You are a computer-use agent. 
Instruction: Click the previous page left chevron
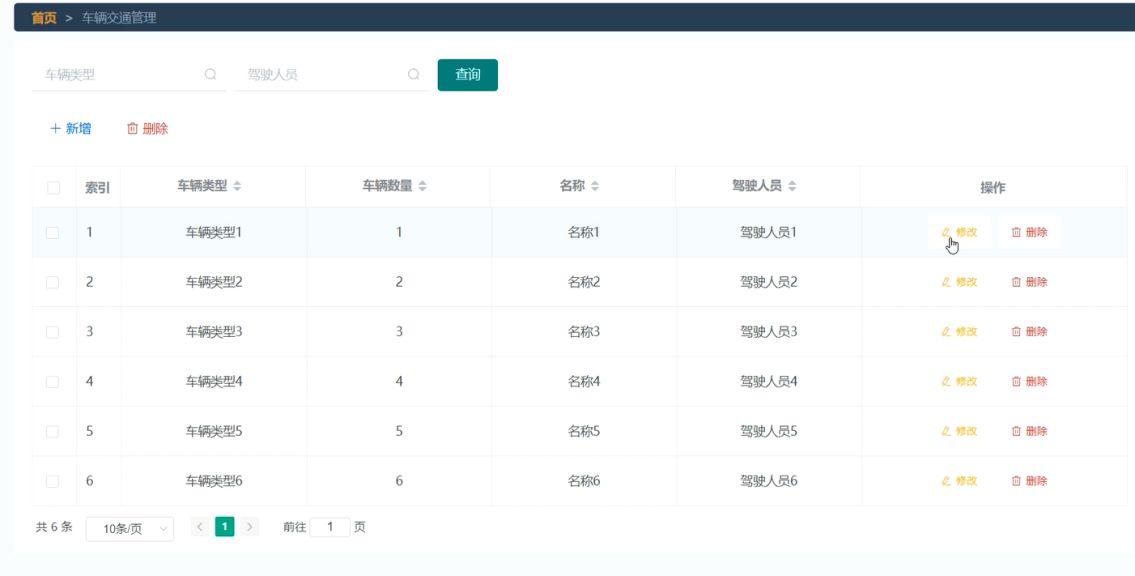pyautogui.click(x=201, y=527)
